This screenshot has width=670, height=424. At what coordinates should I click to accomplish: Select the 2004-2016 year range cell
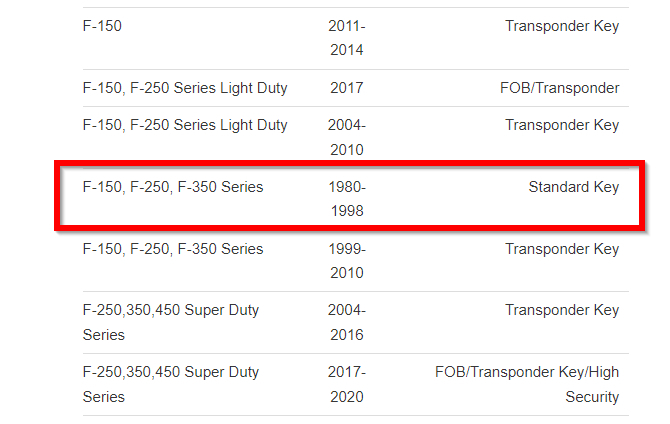click(x=346, y=322)
